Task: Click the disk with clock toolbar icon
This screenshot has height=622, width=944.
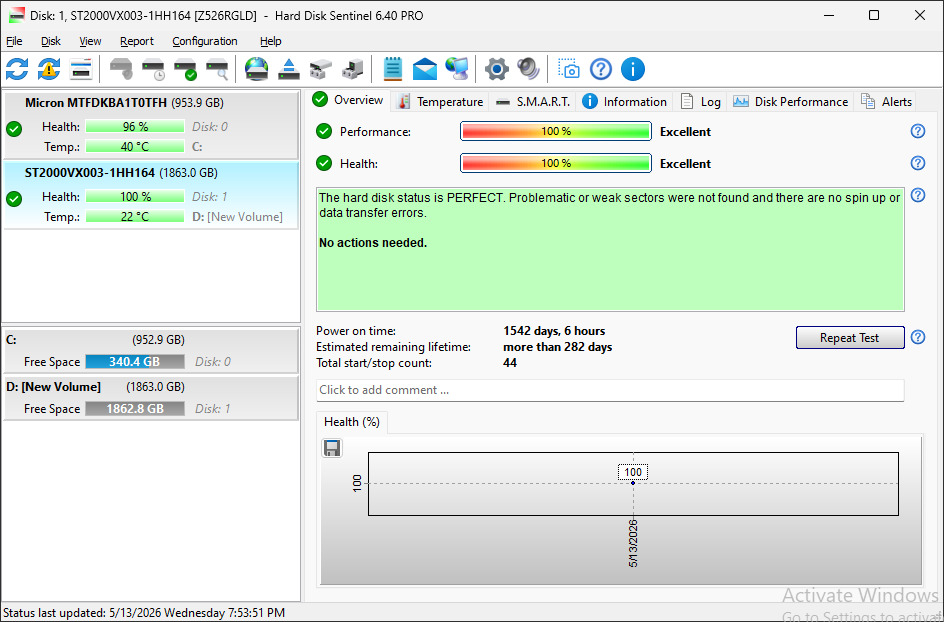Action: click(x=154, y=69)
